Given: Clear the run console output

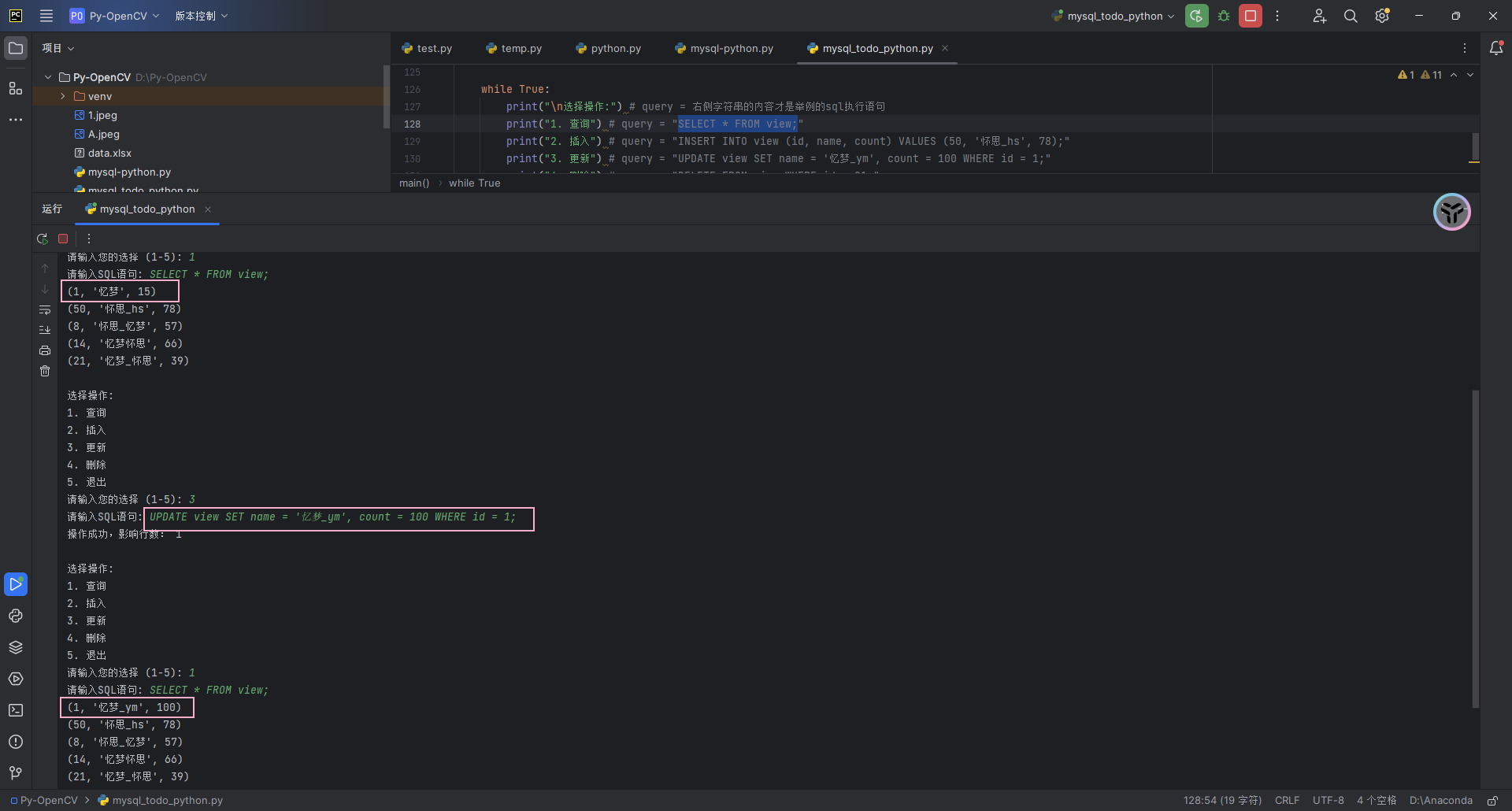Looking at the screenshot, I should [45, 371].
